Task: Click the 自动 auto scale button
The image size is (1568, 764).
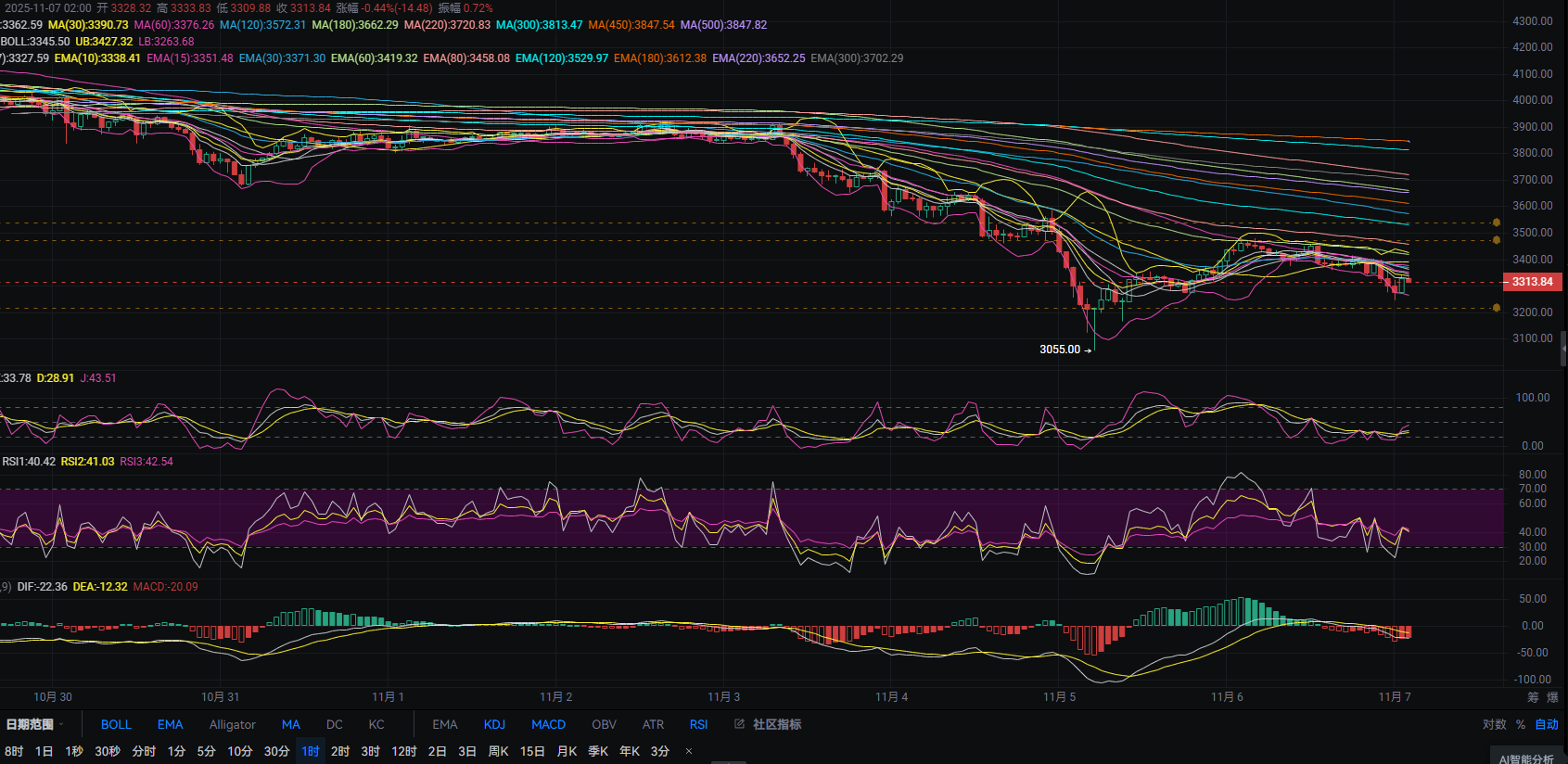Action: coord(1547,724)
